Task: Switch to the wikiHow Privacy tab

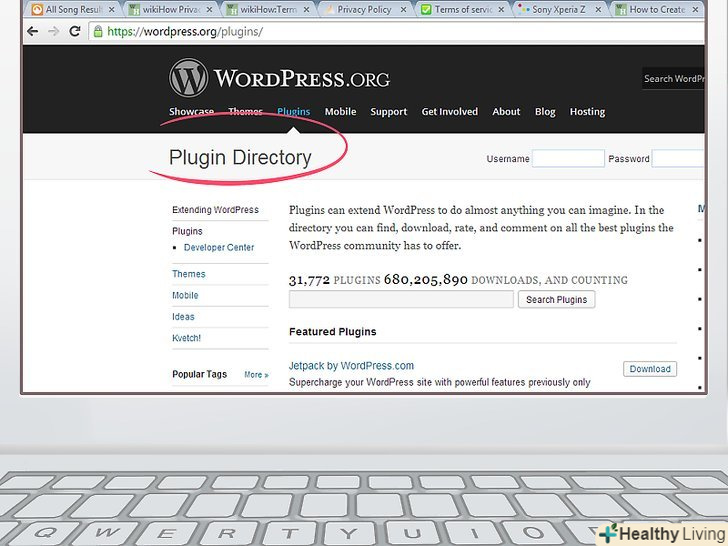Action: point(170,9)
